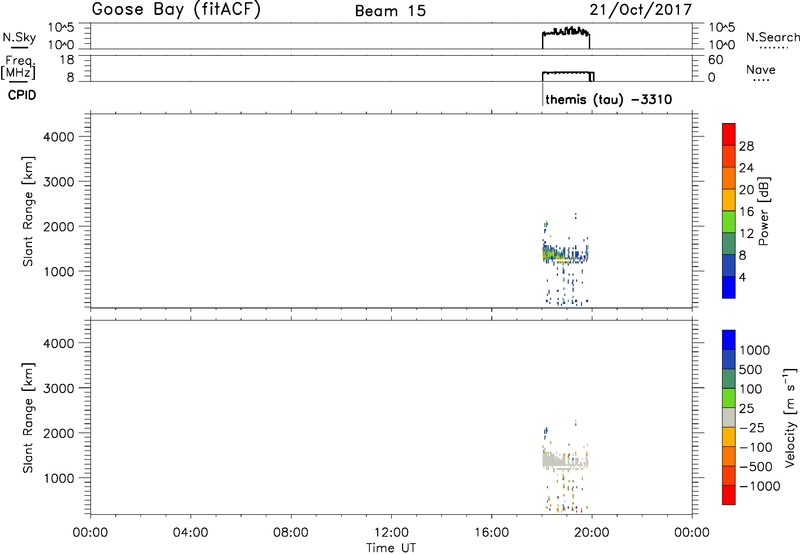Click the '12:00' time tick label
This screenshot has height=554, width=800.
[x=391, y=533]
